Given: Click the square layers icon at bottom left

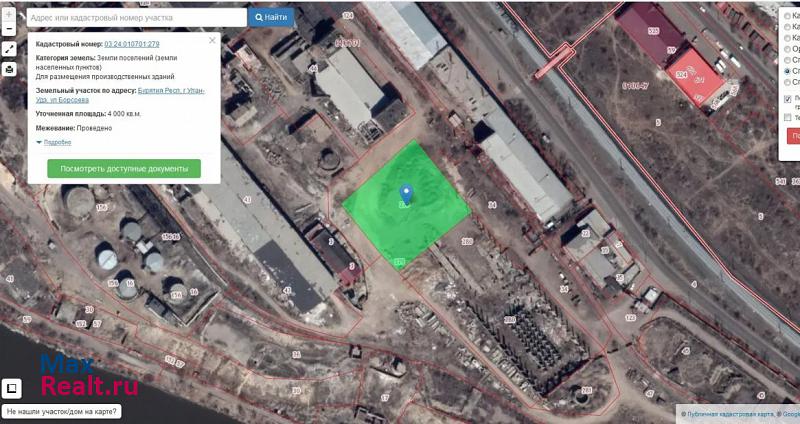Looking at the screenshot, I should coord(13,388).
